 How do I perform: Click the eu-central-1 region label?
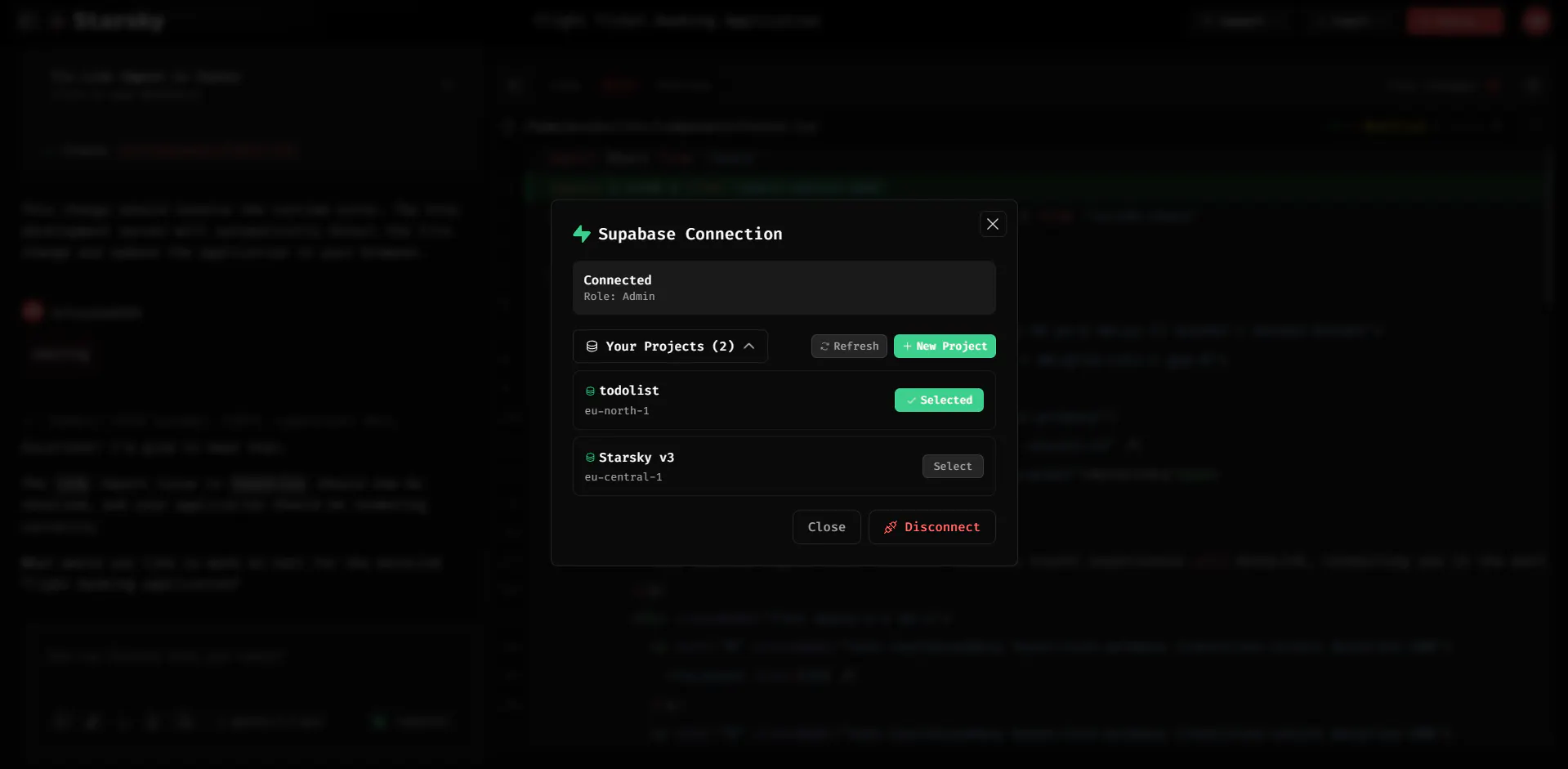click(x=623, y=477)
